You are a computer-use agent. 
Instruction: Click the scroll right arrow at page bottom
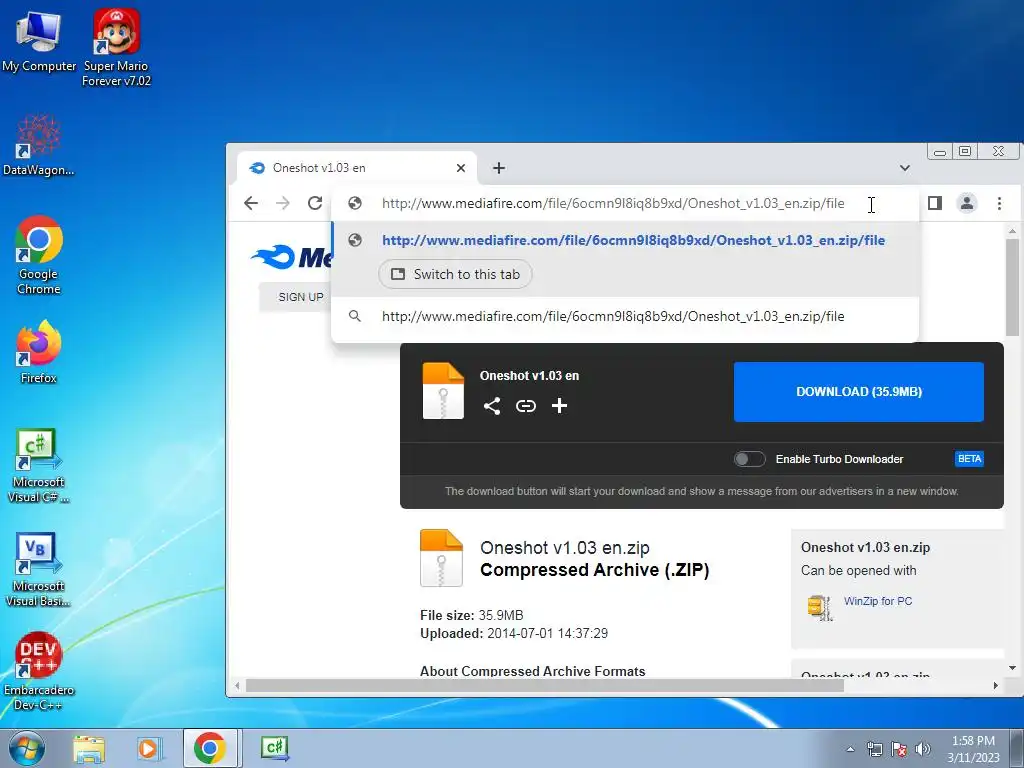[995, 686]
